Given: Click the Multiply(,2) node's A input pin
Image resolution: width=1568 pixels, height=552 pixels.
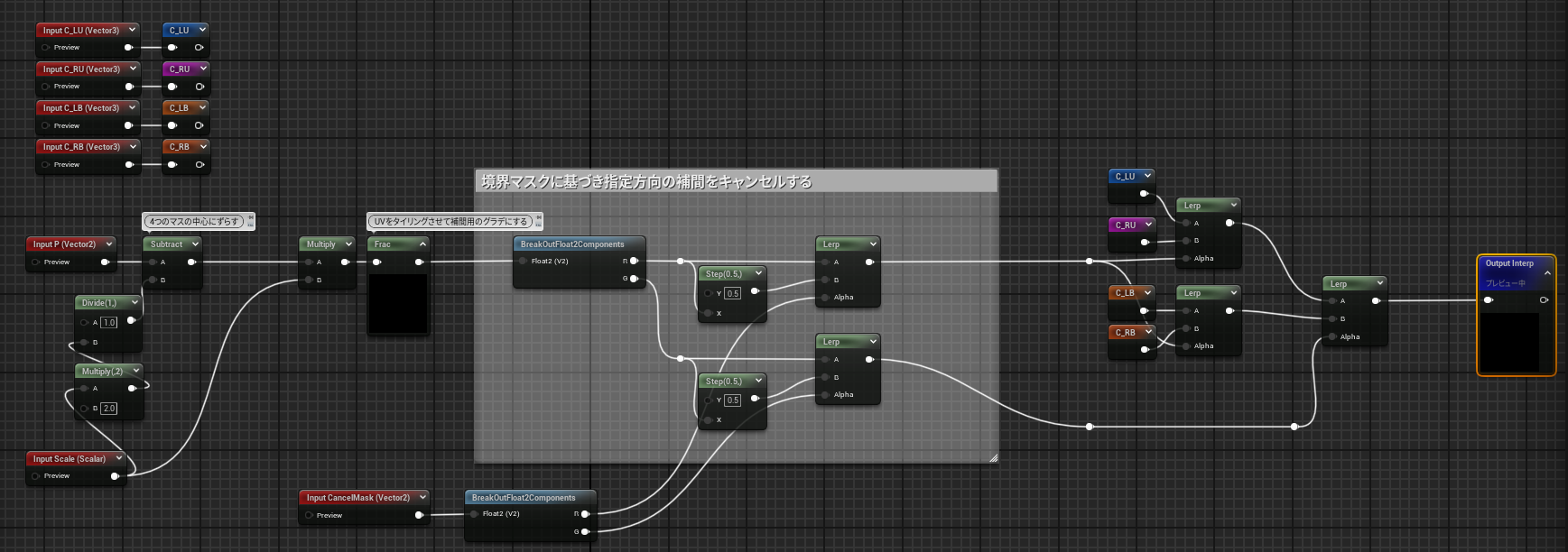Looking at the screenshot, I should pos(84,389).
